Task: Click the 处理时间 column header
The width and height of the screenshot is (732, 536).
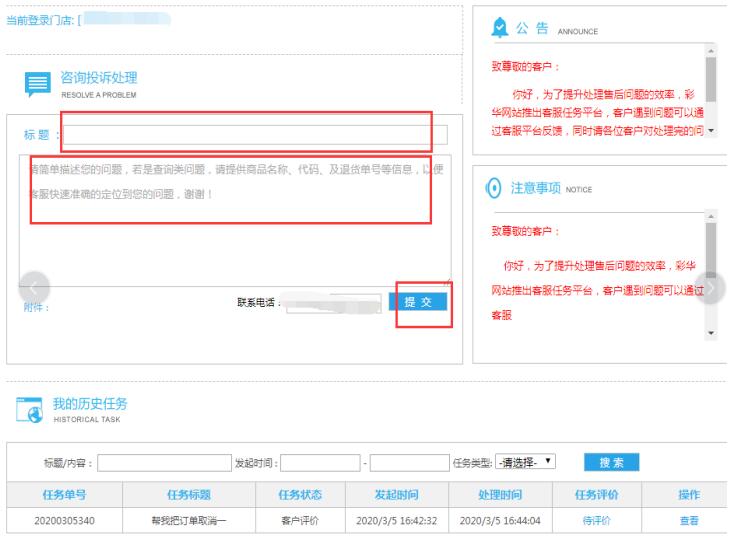Action: point(500,494)
